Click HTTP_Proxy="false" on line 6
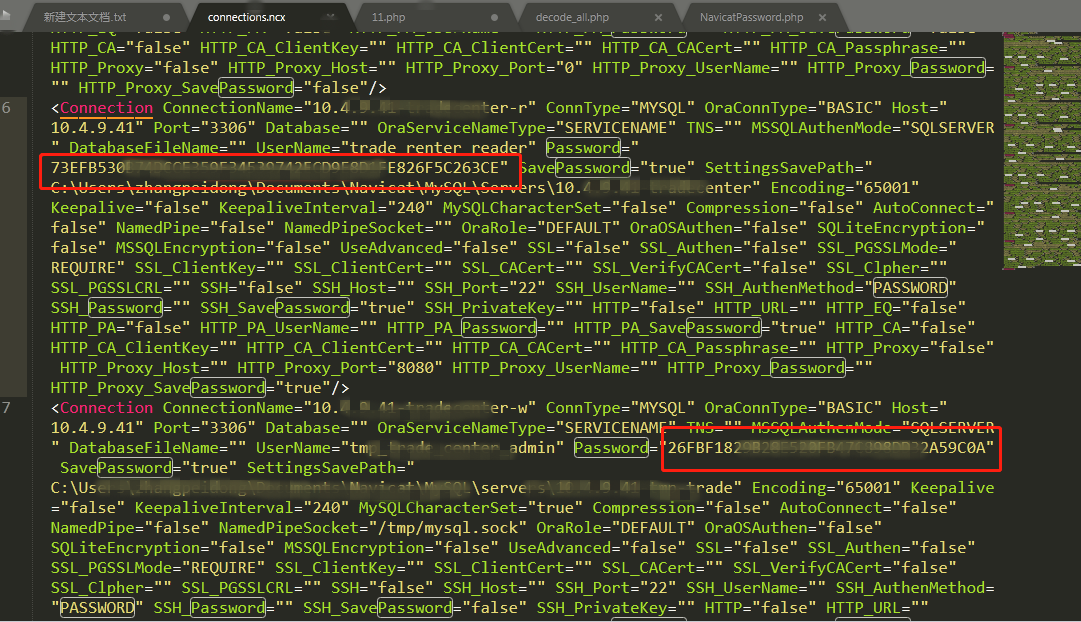The height and width of the screenshot is (622, 1081). point(910,348)
